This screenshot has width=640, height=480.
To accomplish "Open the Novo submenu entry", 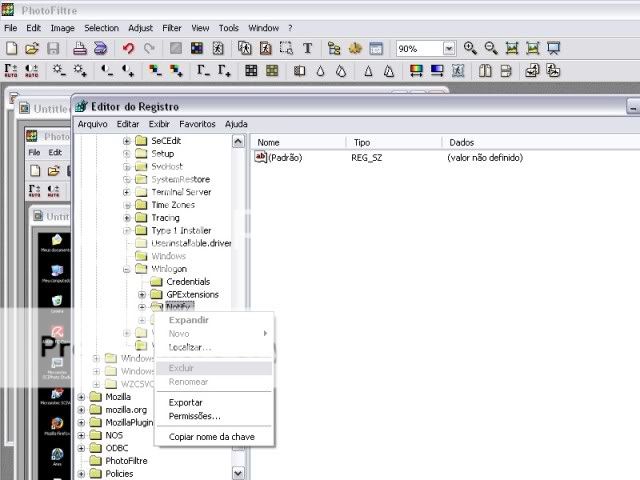I will pyautogui.click(x=214, y=334).
